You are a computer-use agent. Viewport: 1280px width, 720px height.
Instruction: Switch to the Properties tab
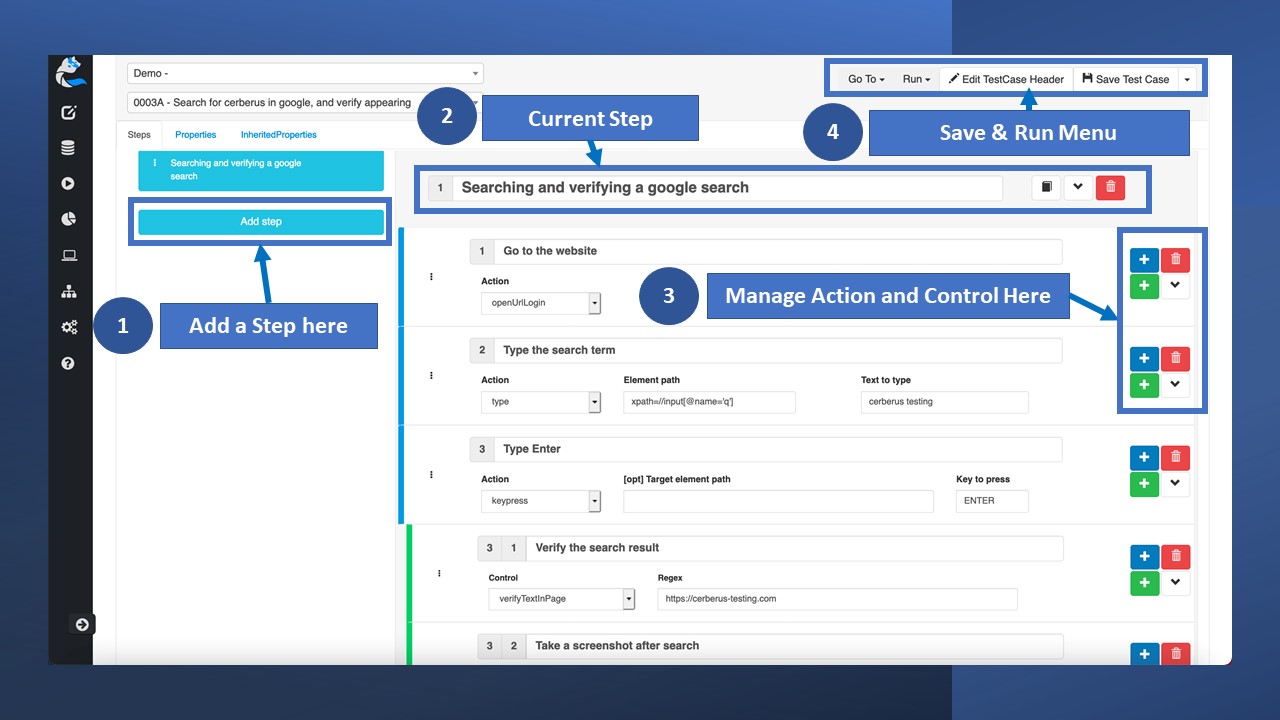[x=195, y=135]
